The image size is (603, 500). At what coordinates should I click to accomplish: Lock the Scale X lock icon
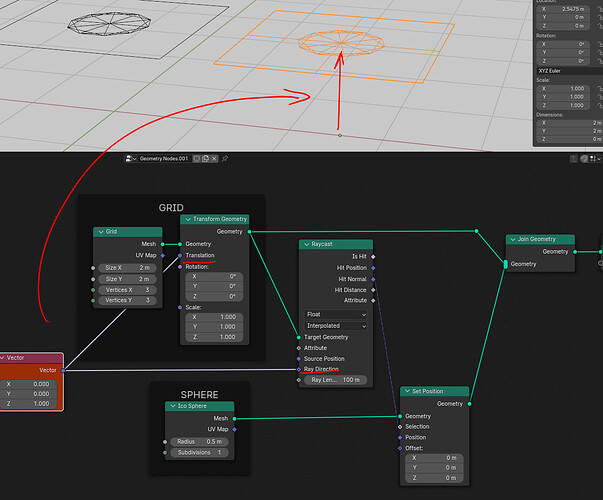(600, 88)
